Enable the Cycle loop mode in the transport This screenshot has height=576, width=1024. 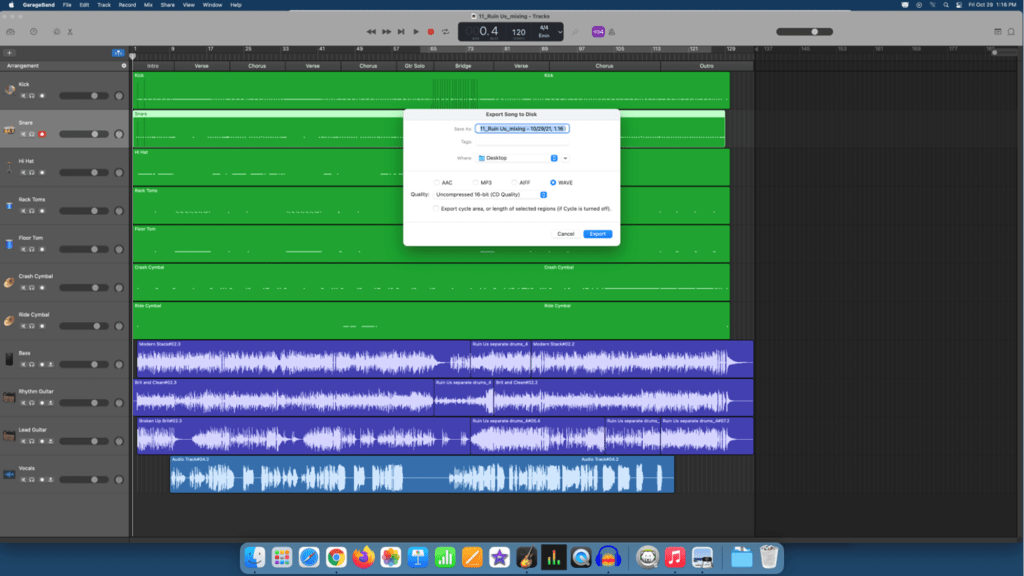[445, 31]
